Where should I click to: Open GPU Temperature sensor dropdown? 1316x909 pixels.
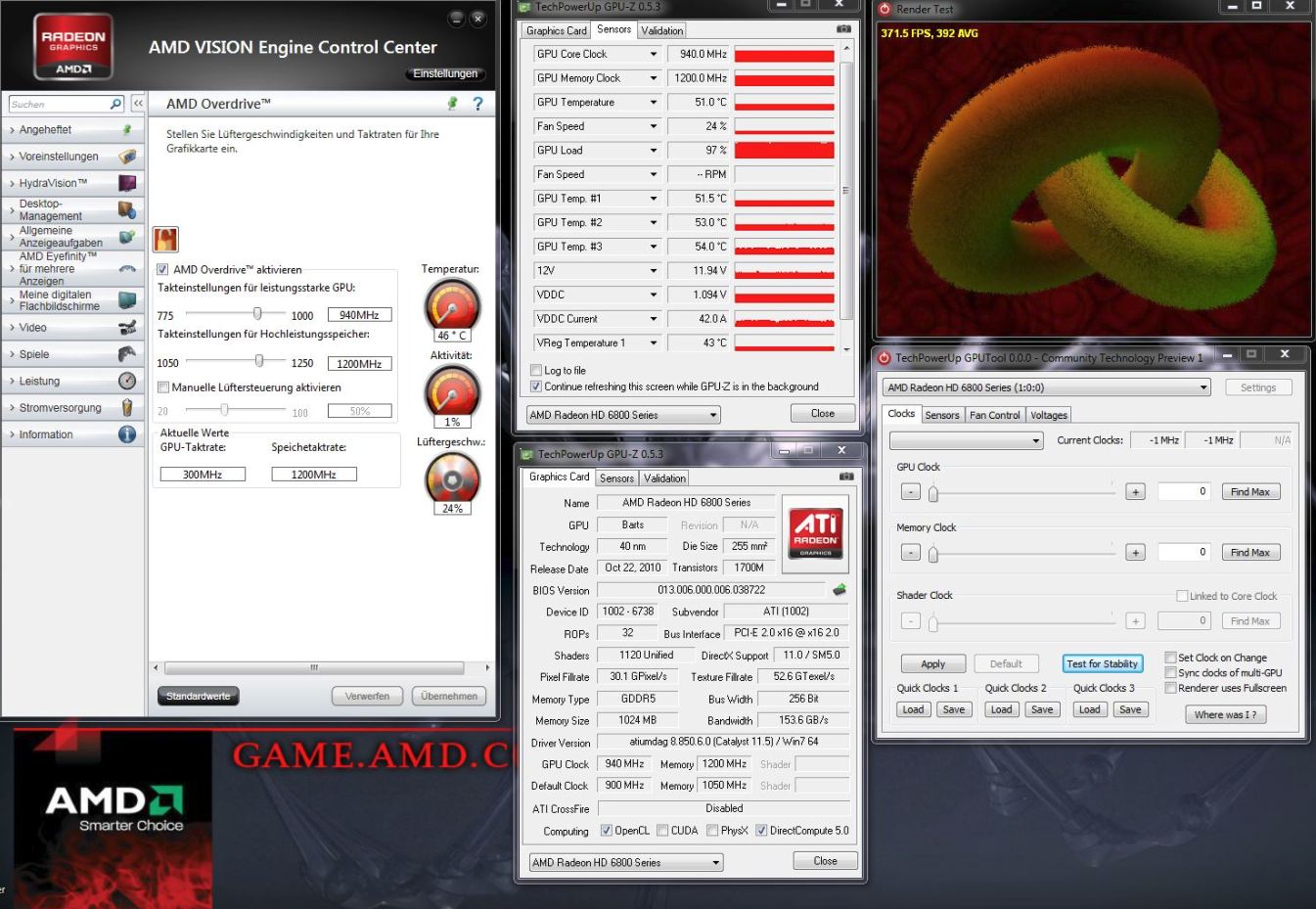point(654,102)
